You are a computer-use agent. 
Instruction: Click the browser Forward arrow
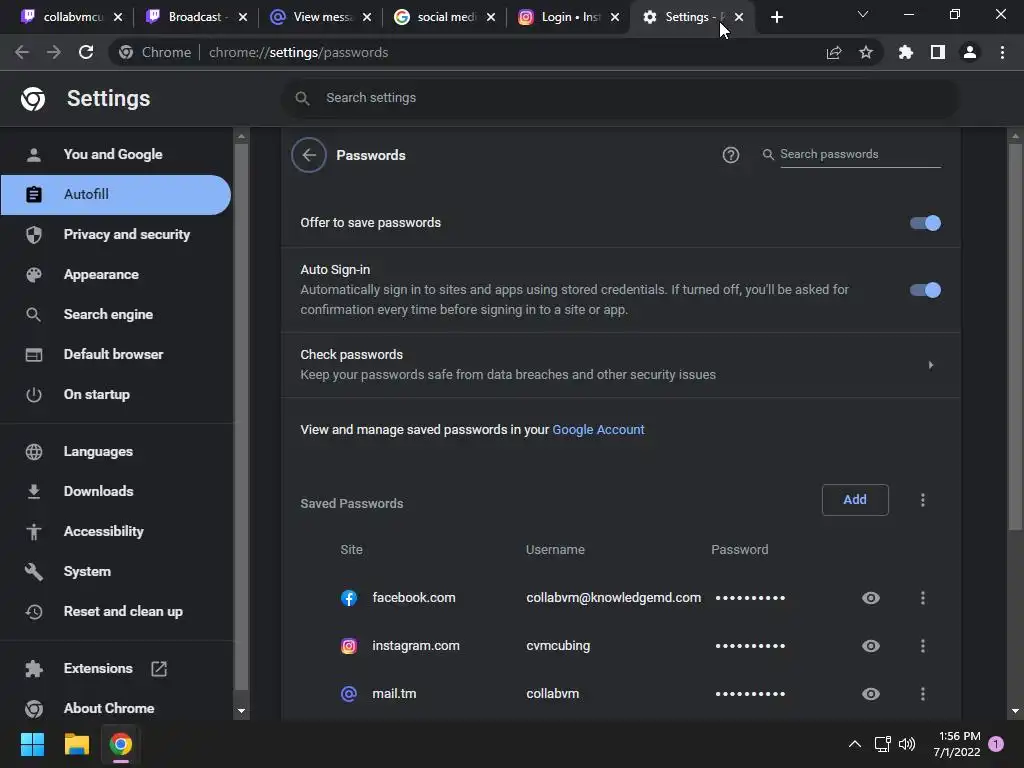[54, 52]
